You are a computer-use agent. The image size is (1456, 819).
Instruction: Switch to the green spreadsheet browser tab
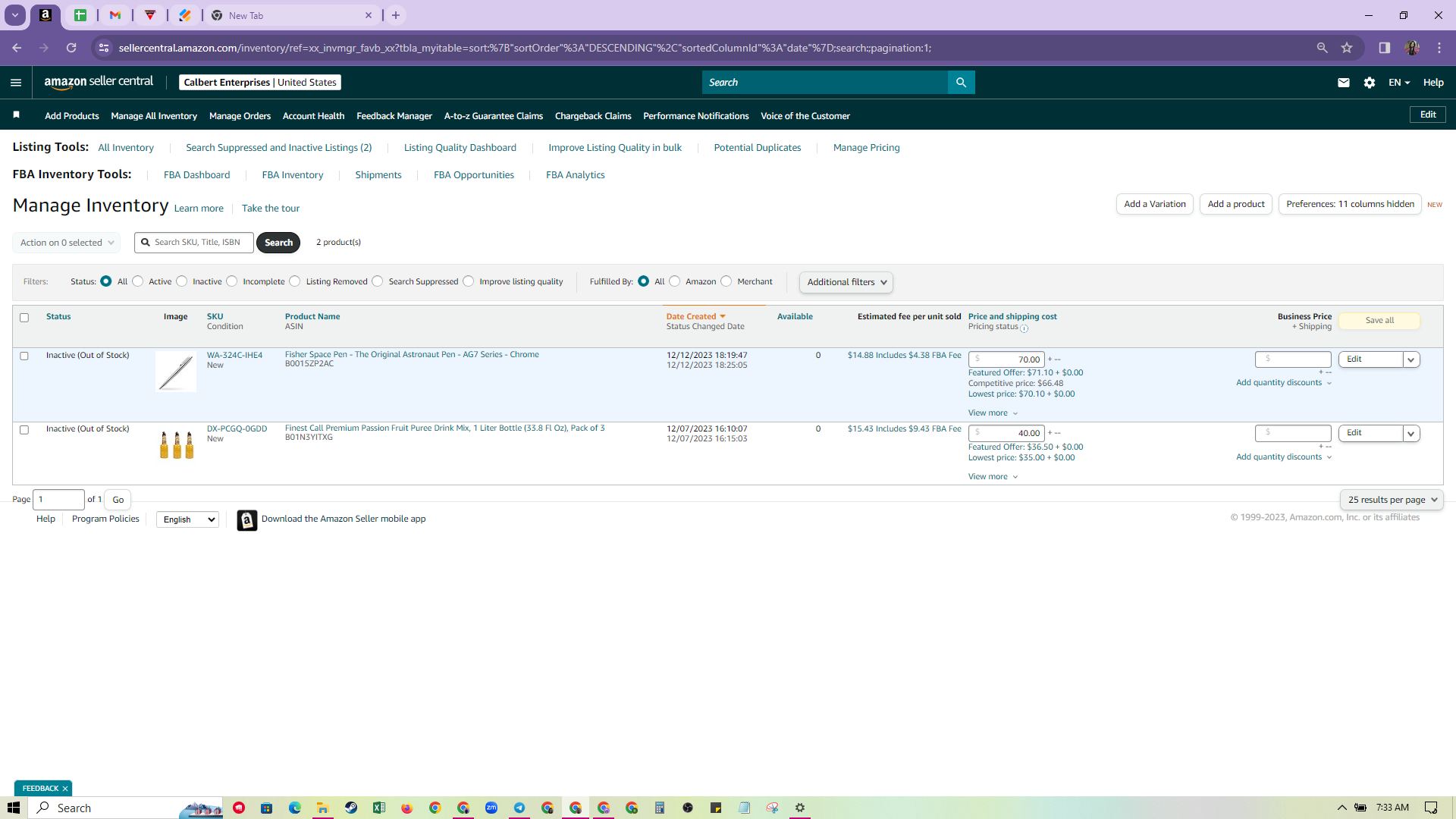pos(80,15)
